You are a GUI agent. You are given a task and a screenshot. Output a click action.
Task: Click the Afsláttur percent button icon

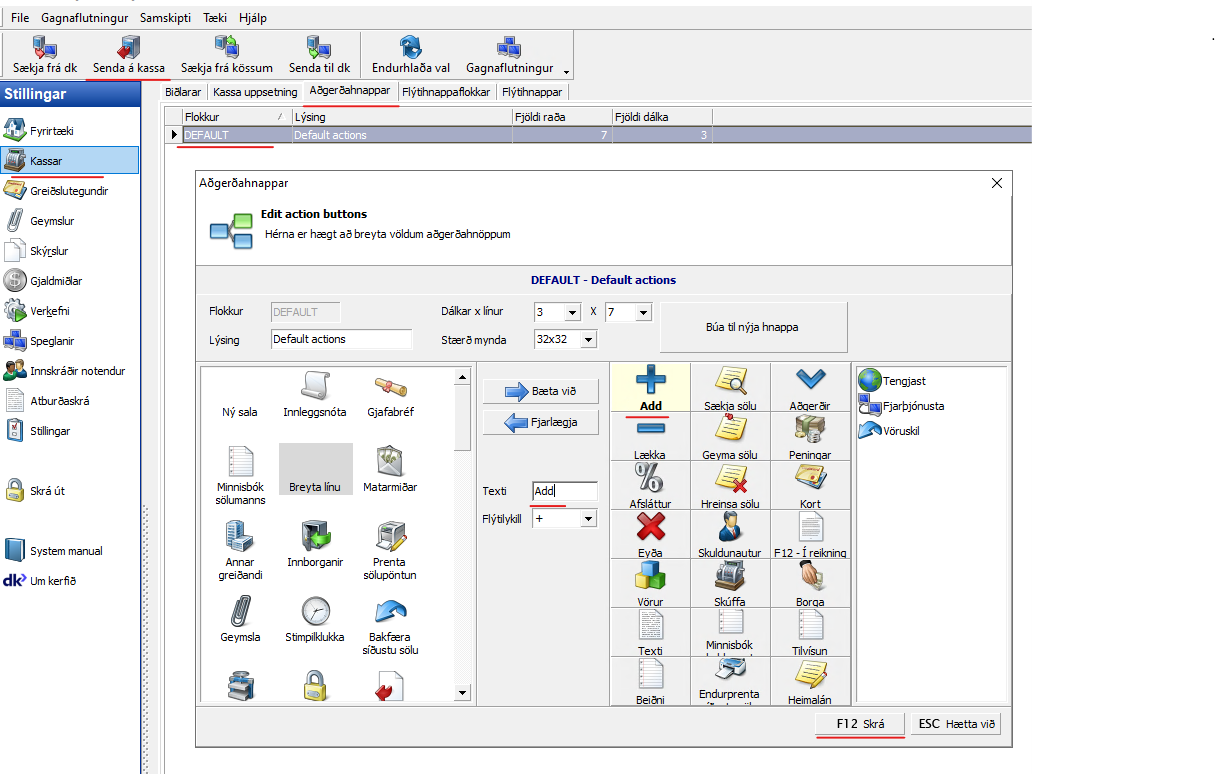coord(650,478)
